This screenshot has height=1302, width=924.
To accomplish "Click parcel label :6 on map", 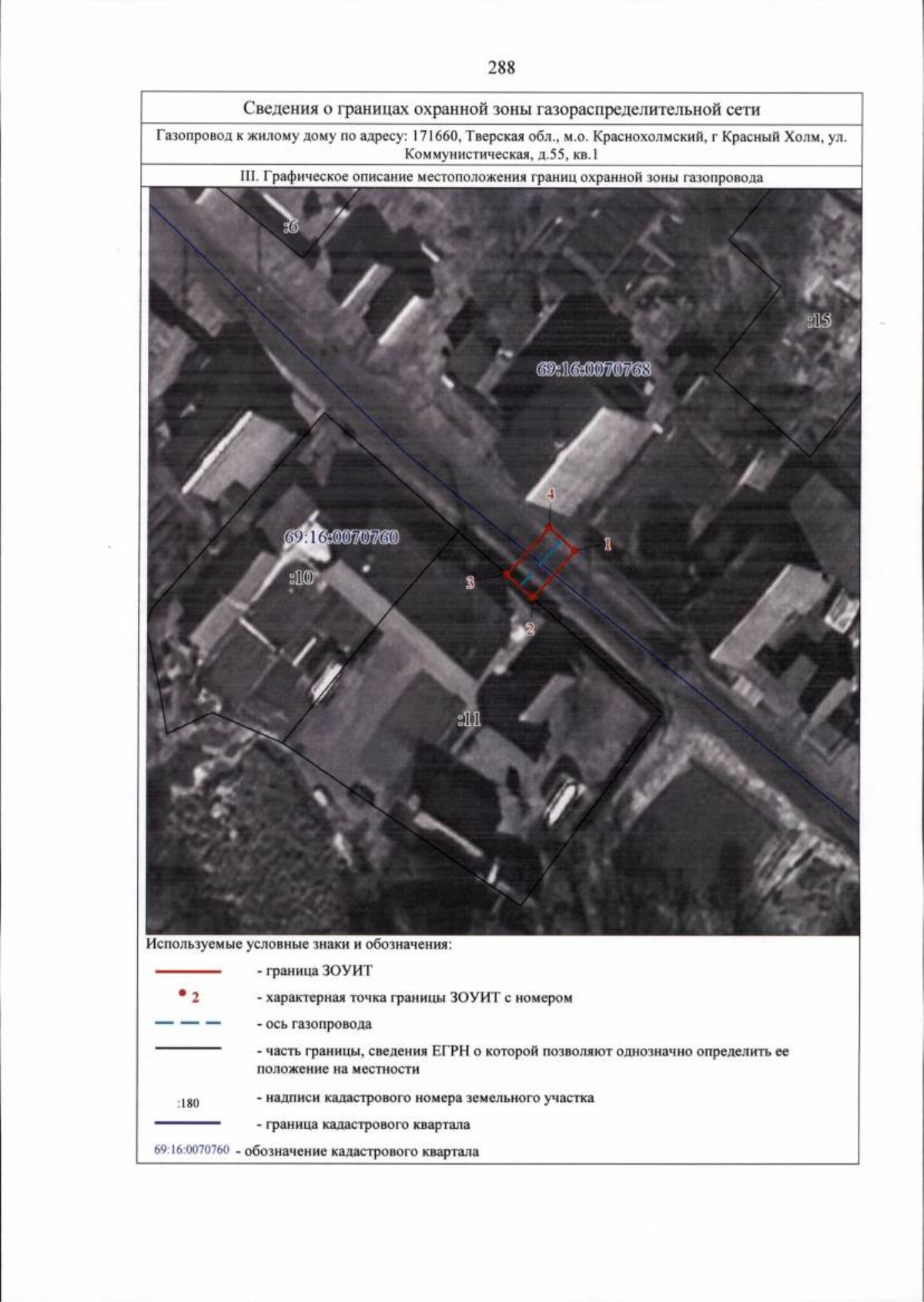I will [290, 226].
